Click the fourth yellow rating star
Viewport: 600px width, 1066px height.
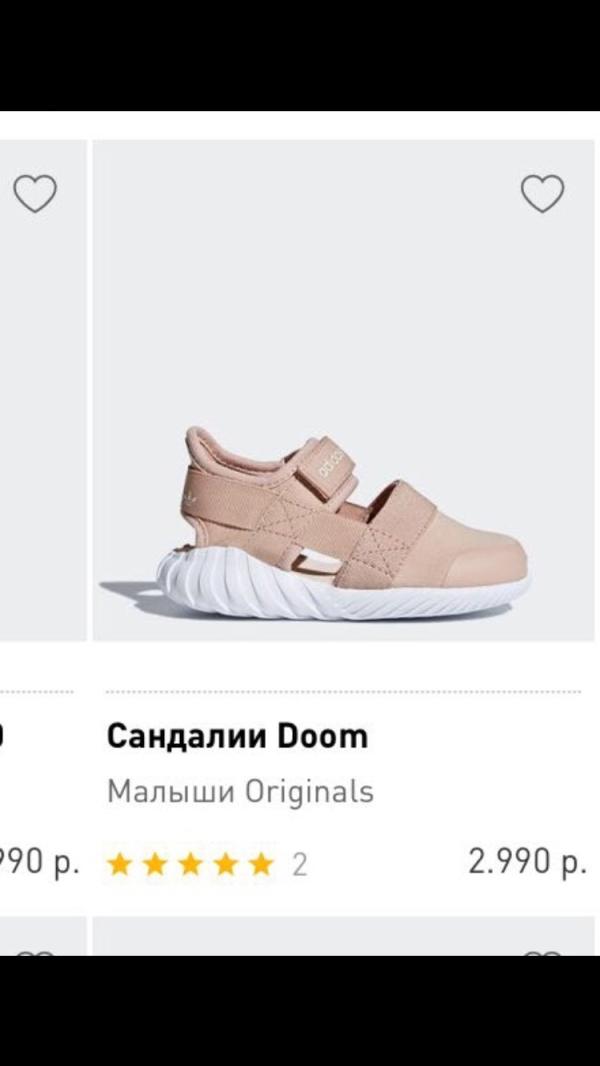pos(226,864)
